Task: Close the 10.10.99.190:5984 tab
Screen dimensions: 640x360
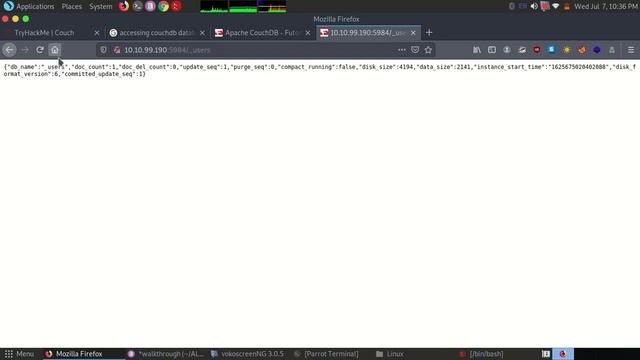Action: [x=413, y=33]
